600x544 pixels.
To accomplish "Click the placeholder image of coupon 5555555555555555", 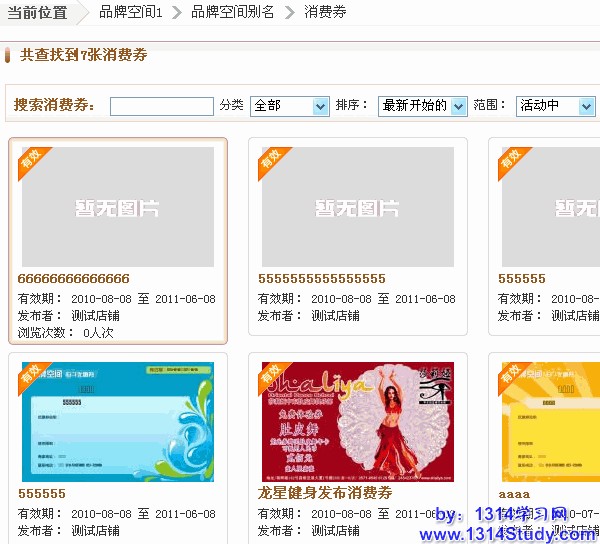I will [x=358, y=207].
